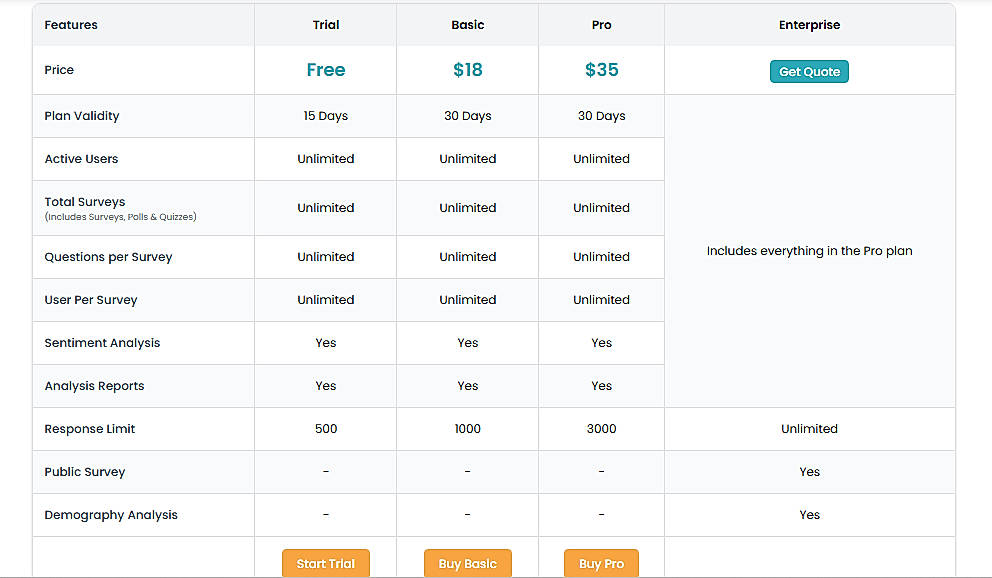Select Pro Unlimited in Questions per Survey

click(602, 257)
